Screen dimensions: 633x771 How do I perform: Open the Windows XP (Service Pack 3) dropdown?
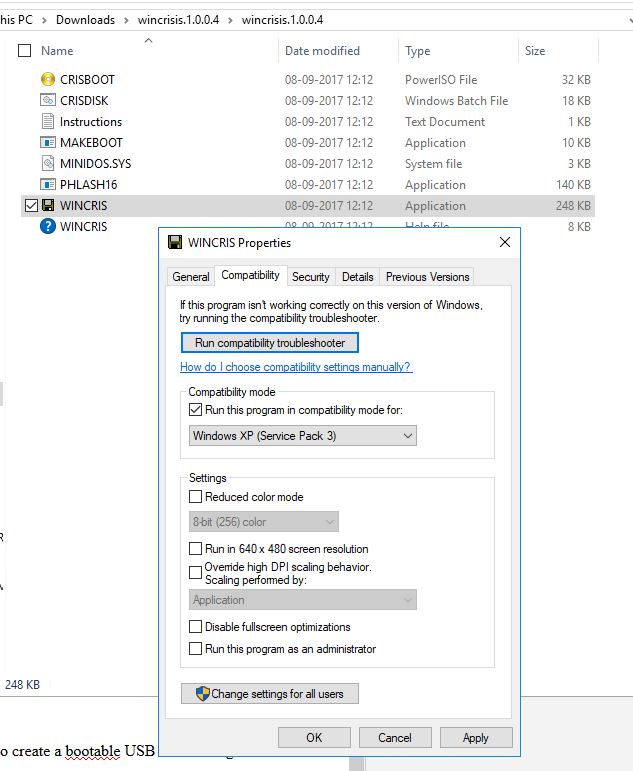302,436
